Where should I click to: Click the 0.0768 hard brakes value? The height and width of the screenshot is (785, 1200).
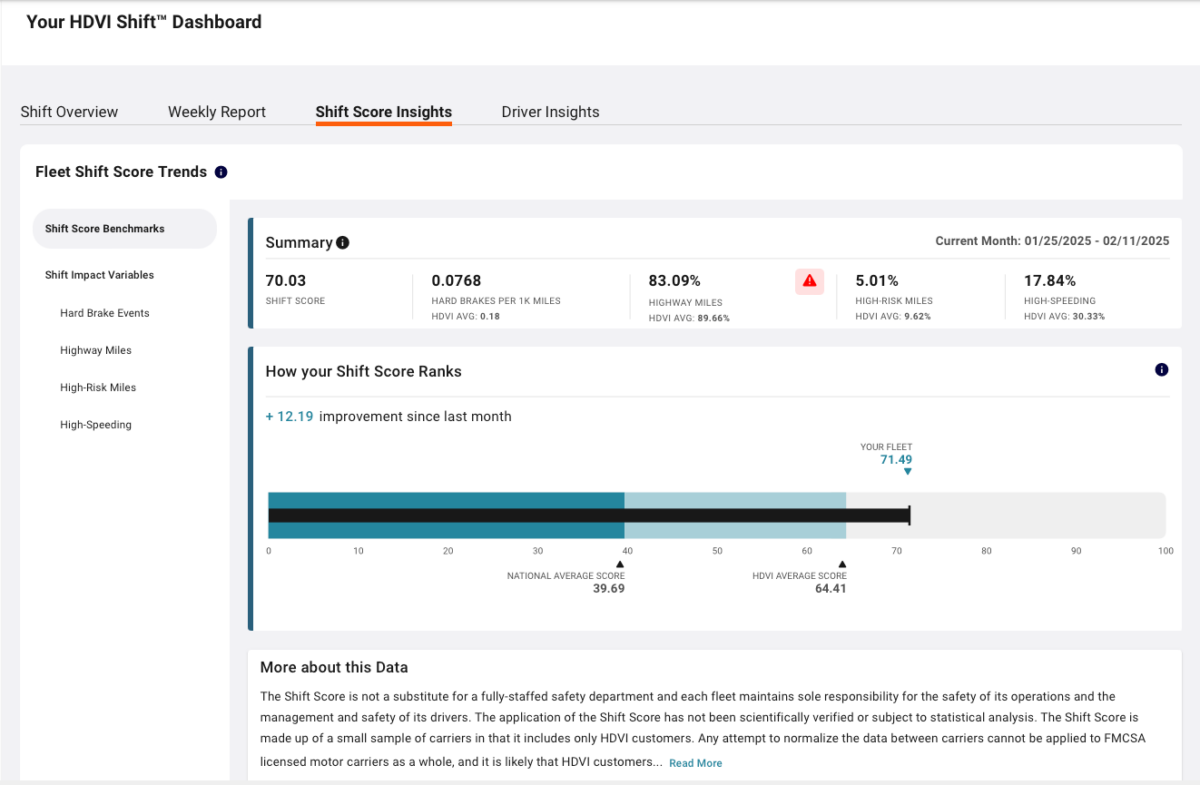click(457, 281)
